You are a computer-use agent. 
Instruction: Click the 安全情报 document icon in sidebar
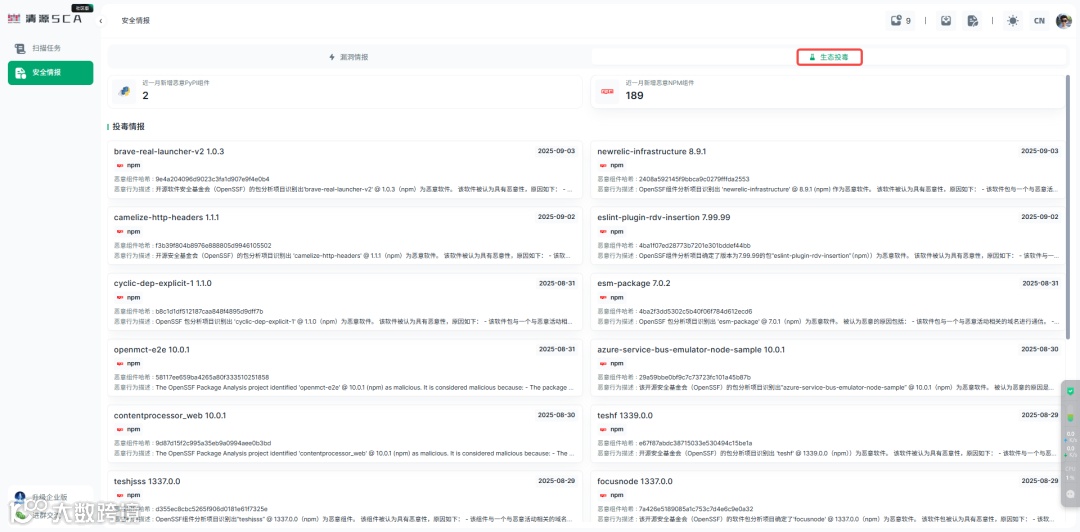(20, 72)
